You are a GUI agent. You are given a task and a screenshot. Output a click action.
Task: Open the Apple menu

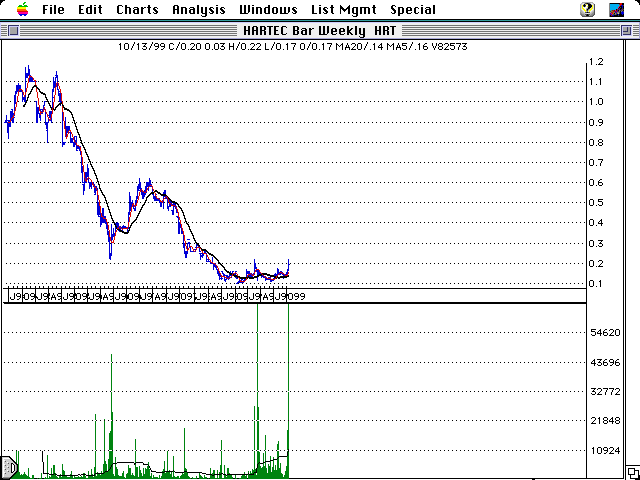(22, 9)
